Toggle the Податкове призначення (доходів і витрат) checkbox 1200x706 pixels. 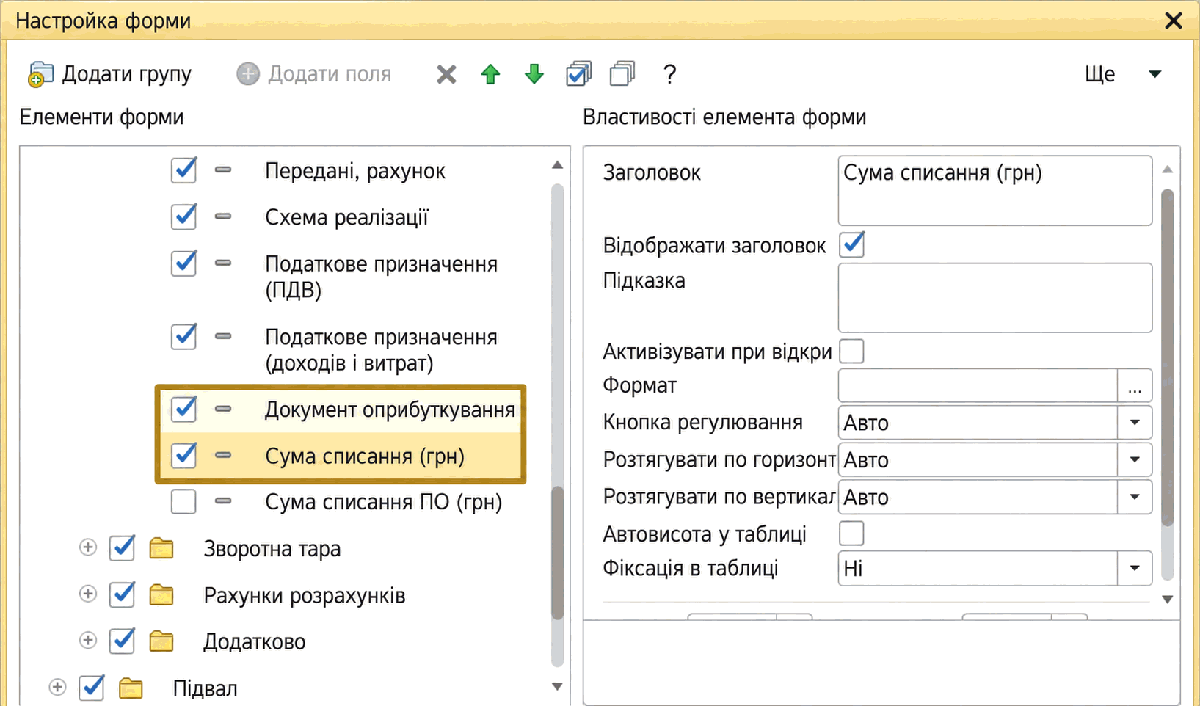pos(184,335)
